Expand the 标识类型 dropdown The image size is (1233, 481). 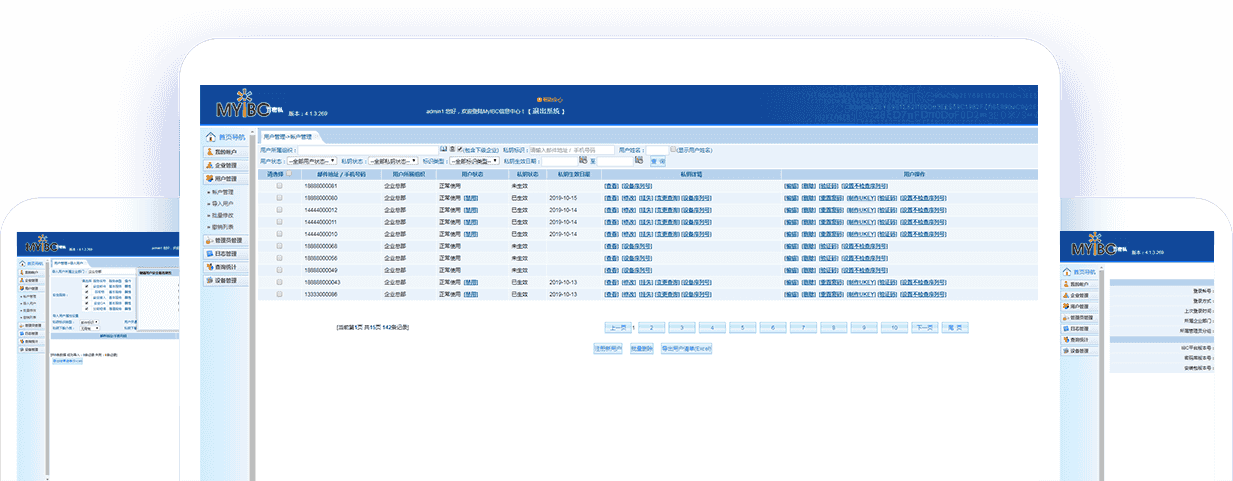[474, 160]
